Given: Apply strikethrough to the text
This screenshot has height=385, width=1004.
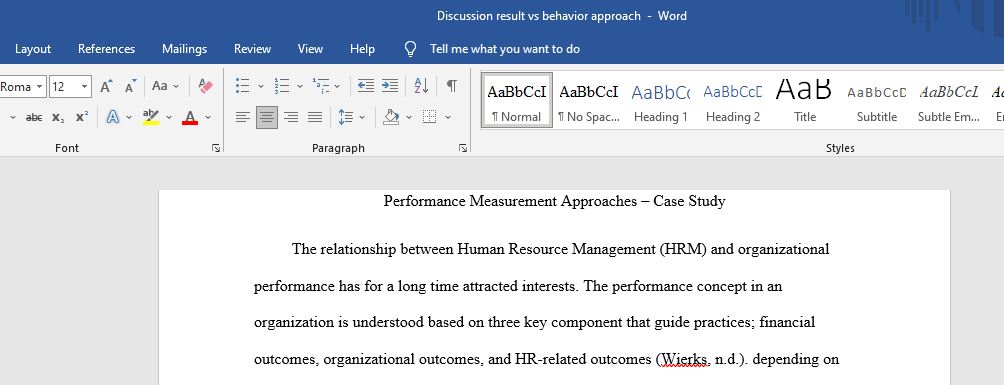Looking at the screenshot, I should click(x=34, y=117).
